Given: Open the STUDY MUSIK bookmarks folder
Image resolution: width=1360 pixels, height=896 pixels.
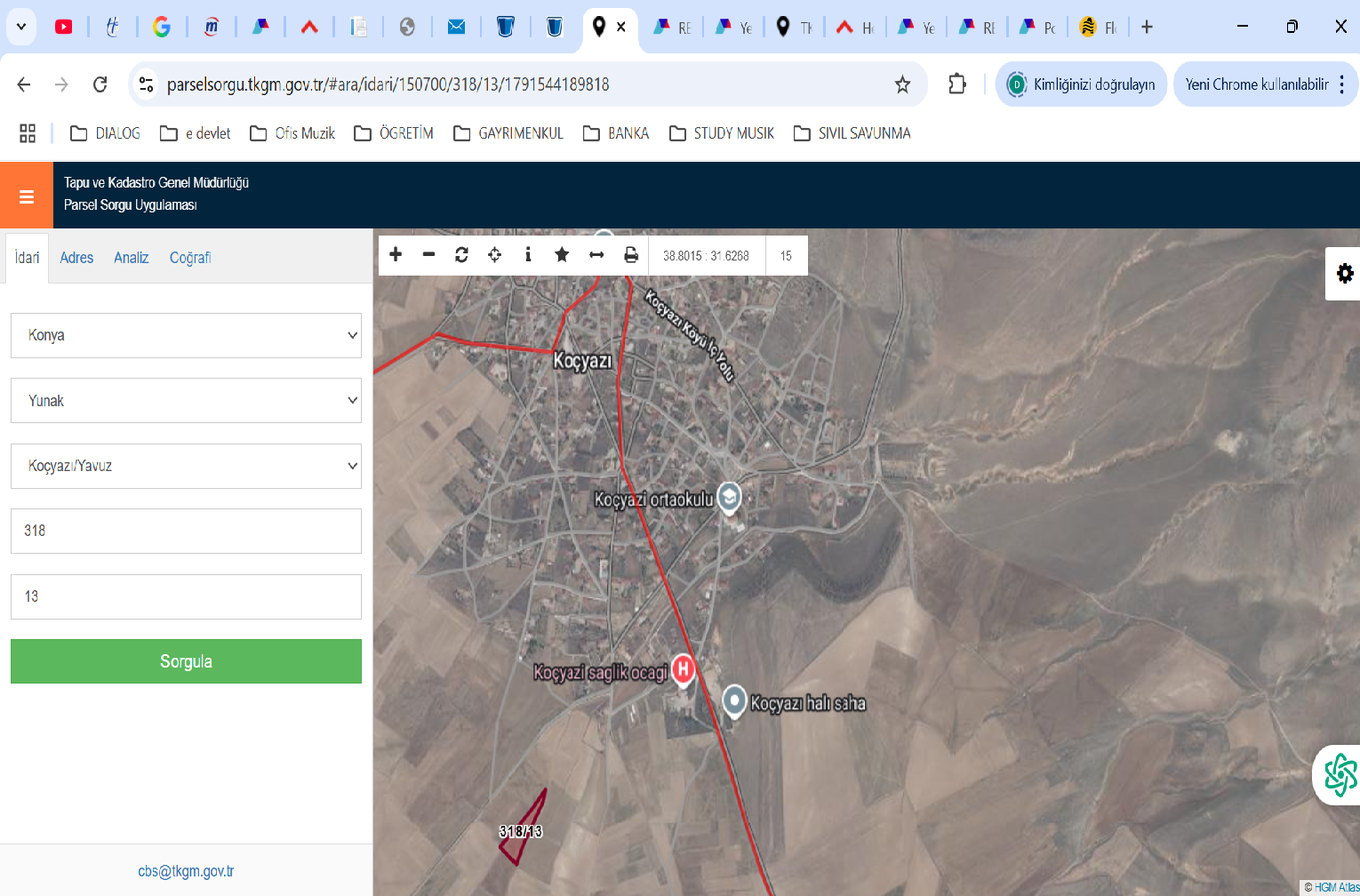Looking at the screenshot, I should click(x=722, y=133).
